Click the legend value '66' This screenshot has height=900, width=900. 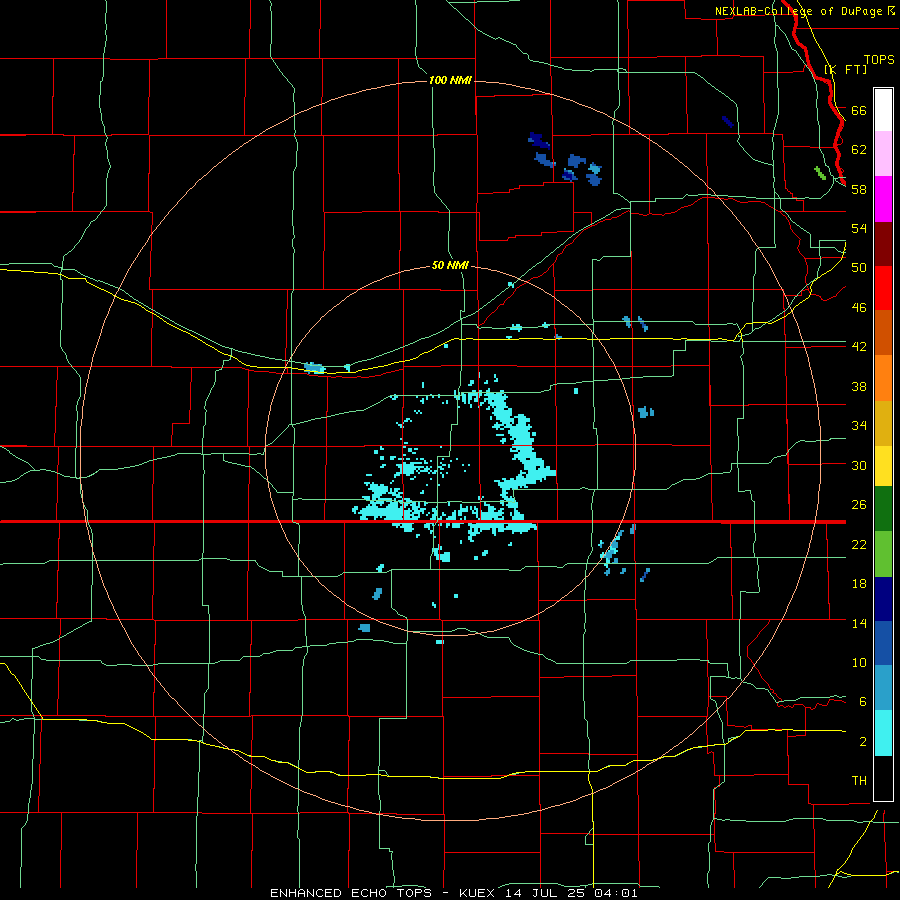859,110
